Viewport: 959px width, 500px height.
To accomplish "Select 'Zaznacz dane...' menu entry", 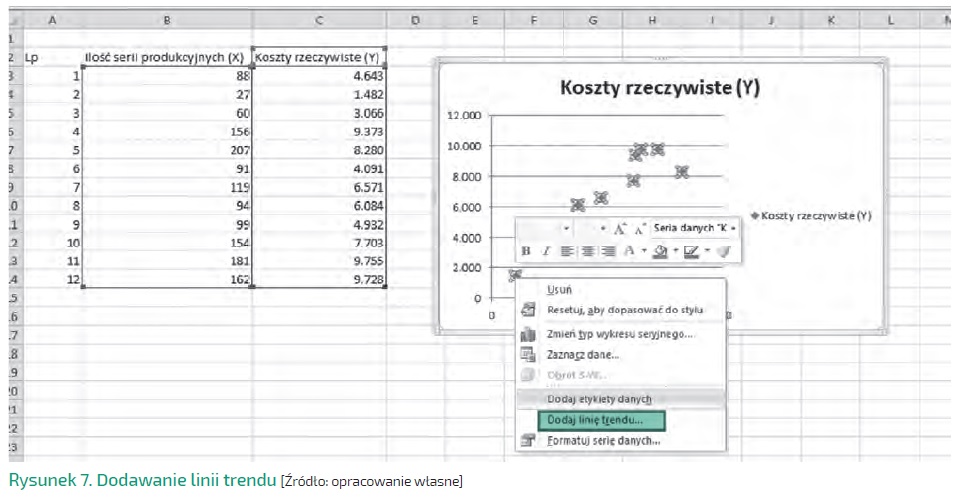I will (x=621, y=355).
